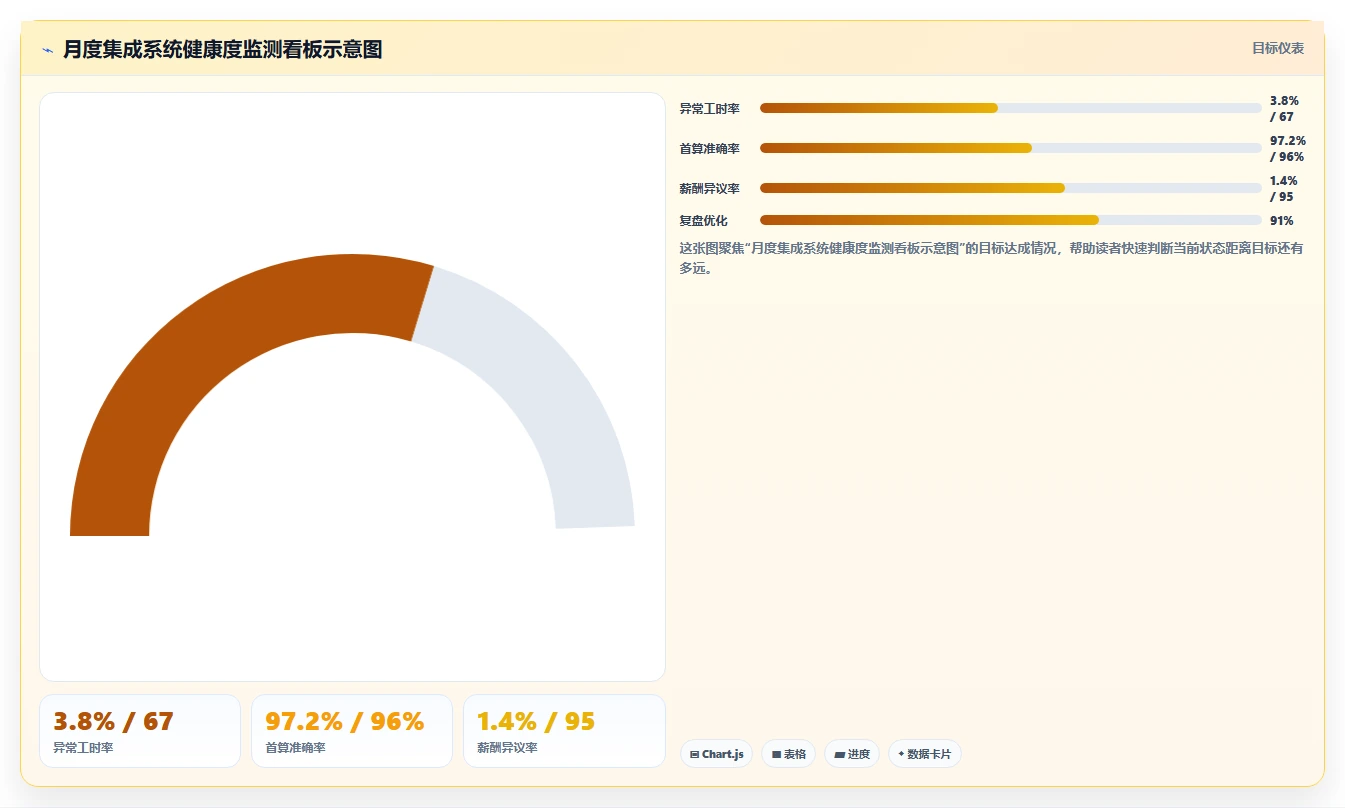The width and height of the screenshot is (1345, 808).
Task: Click the 复盘优化 label in progress list
Action: pos(704,220)
